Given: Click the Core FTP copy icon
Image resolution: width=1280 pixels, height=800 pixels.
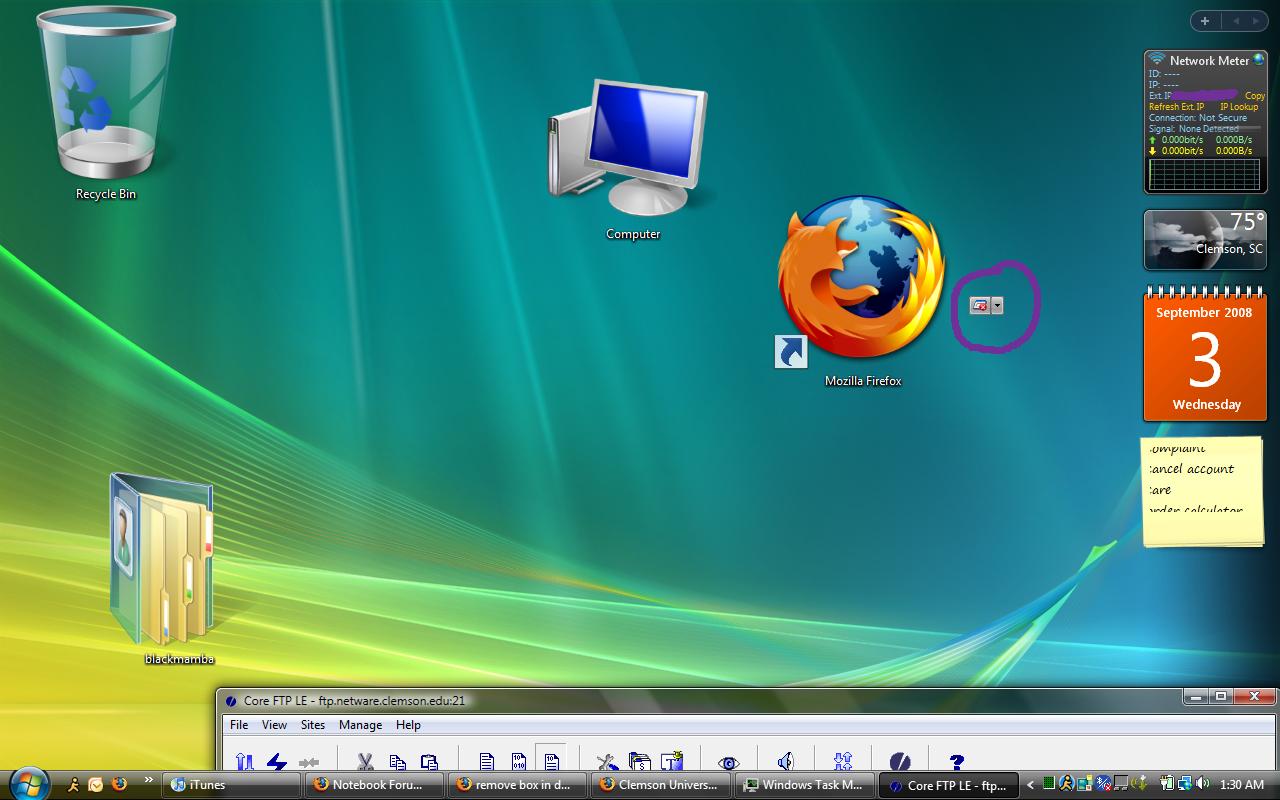Looking at the screenshot, I should 397,762.
